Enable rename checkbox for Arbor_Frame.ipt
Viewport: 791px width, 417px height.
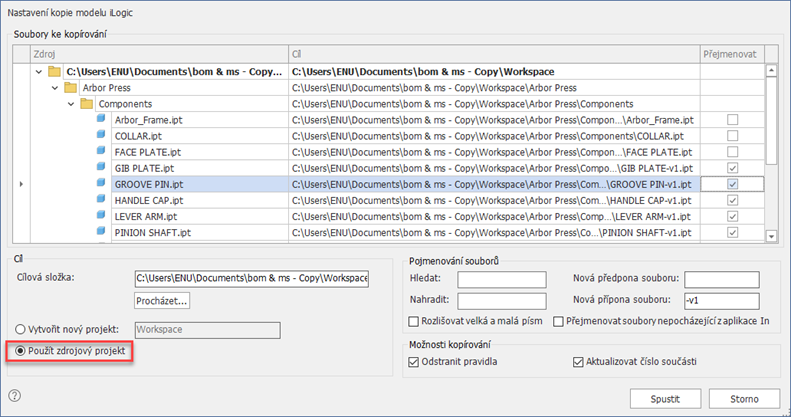click(x=733, y=120)
